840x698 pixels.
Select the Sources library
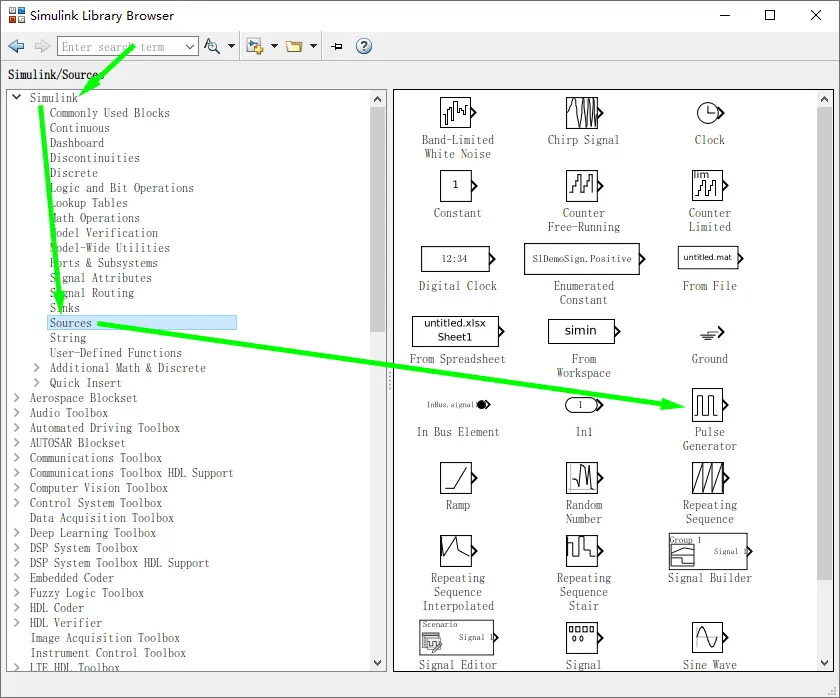coord(142,322)
